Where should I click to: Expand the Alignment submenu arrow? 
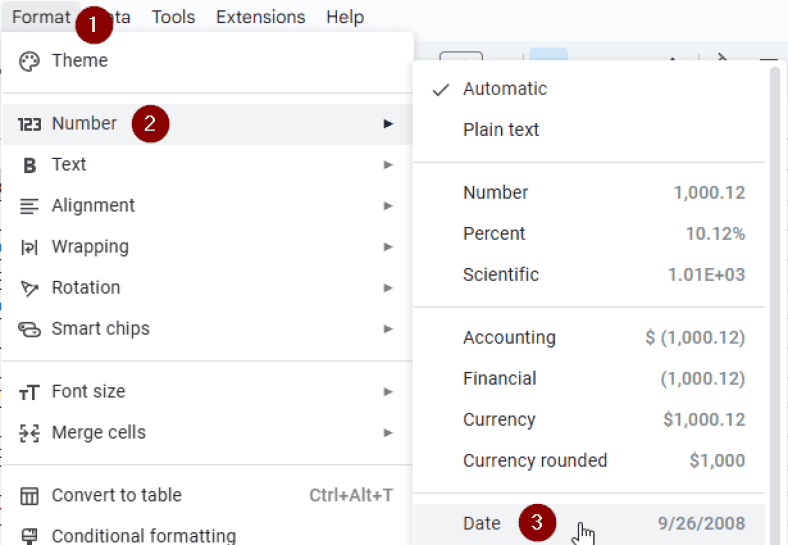coord(388,206)
